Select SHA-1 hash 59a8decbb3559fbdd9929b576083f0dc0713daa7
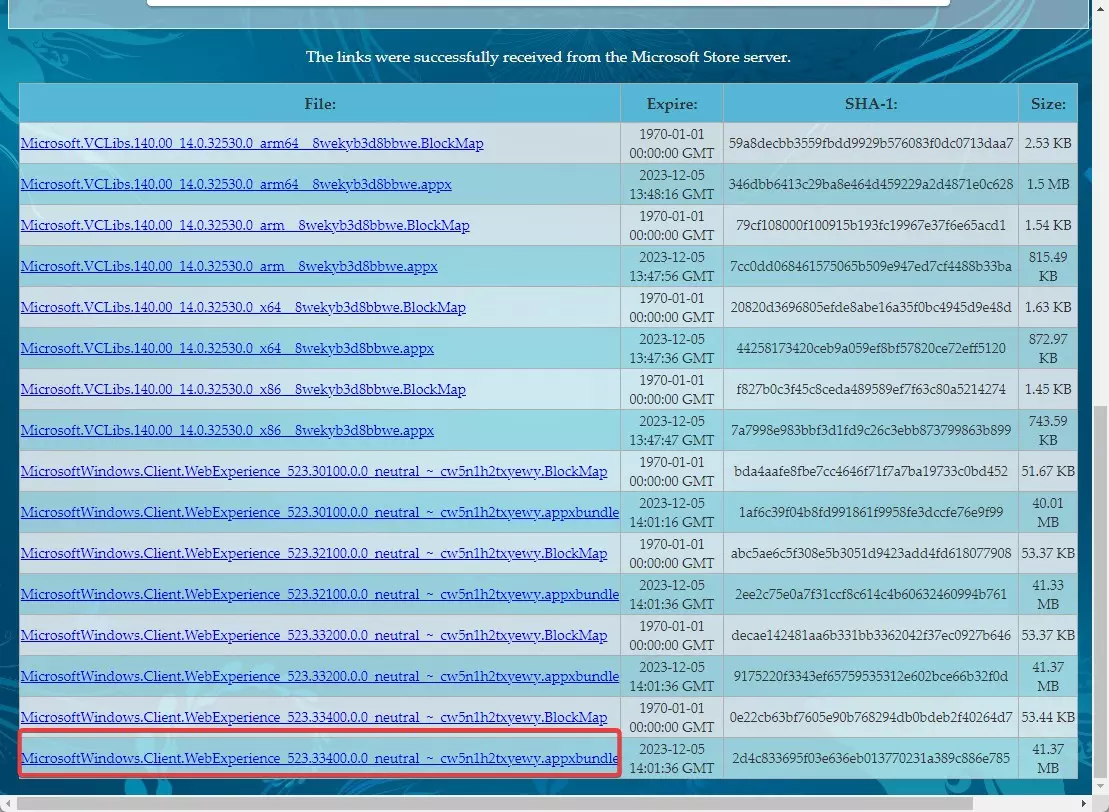Image resolution: width=1109 pixels, height=812 pixels. 871,143
